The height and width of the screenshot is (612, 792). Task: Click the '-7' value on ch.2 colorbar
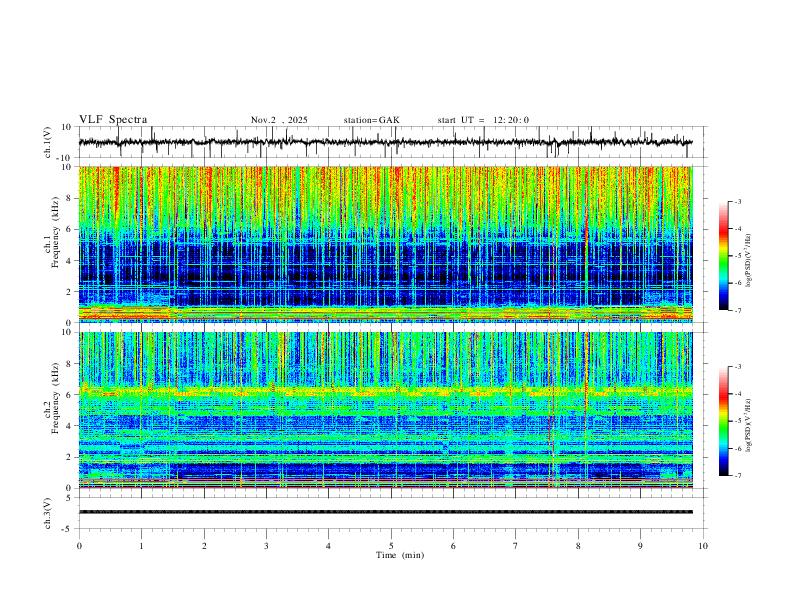tap(737, 475)
